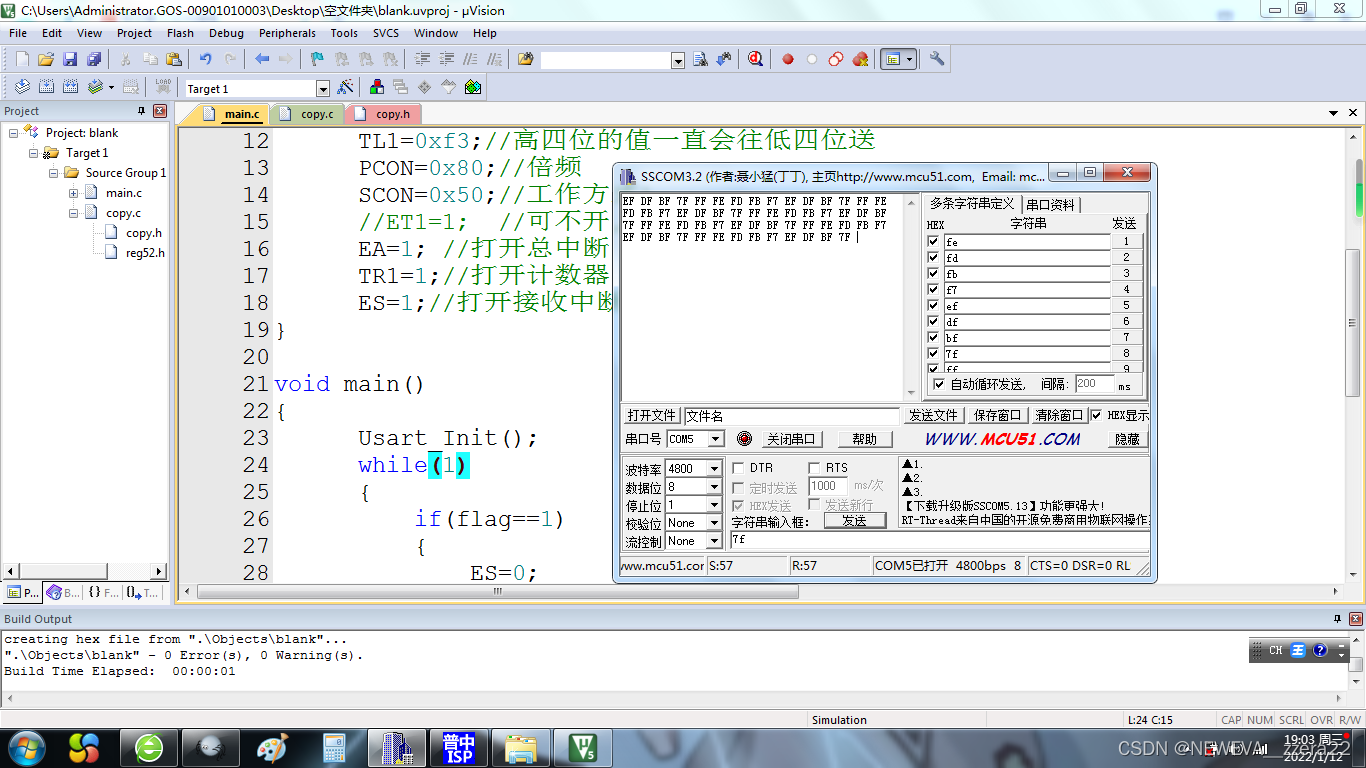Click the 隐藏 button
The height and width of the screenshot is (768, 1366).
[x=1127, y=439]
